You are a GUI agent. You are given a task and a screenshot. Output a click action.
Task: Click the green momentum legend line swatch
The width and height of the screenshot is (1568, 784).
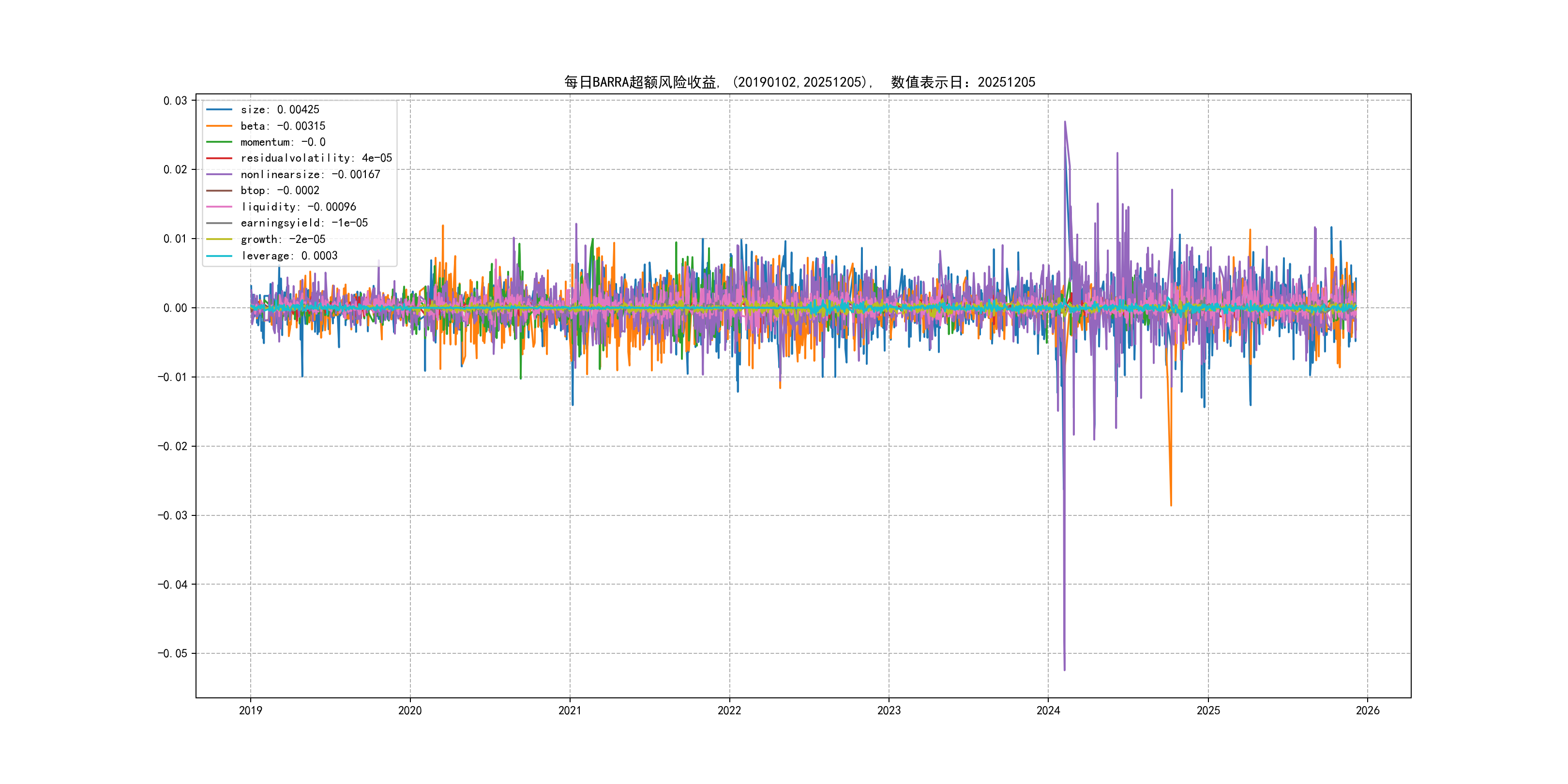pos(219,142)
